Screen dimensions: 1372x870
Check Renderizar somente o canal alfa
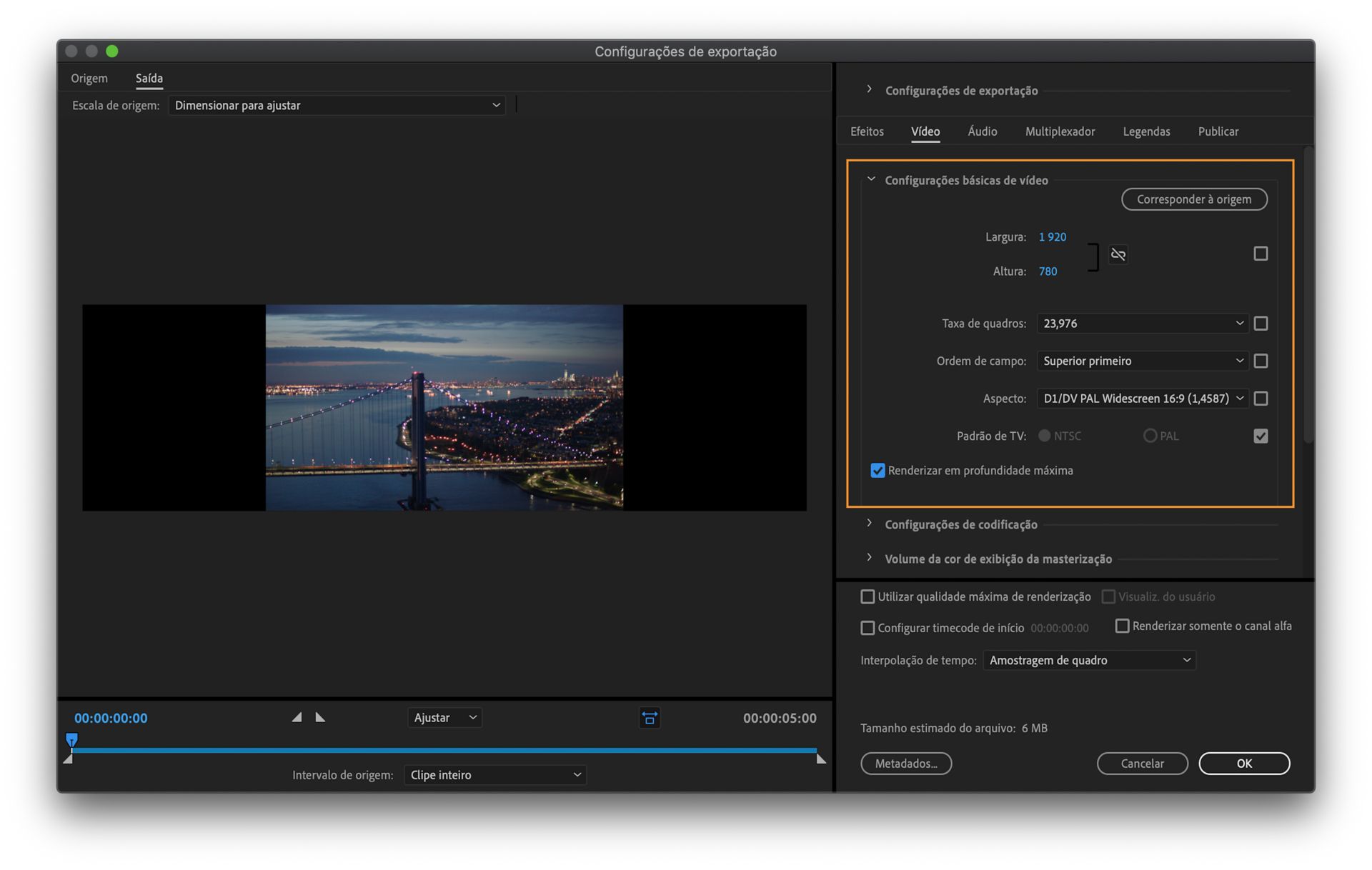click(x=1123, y=626)
